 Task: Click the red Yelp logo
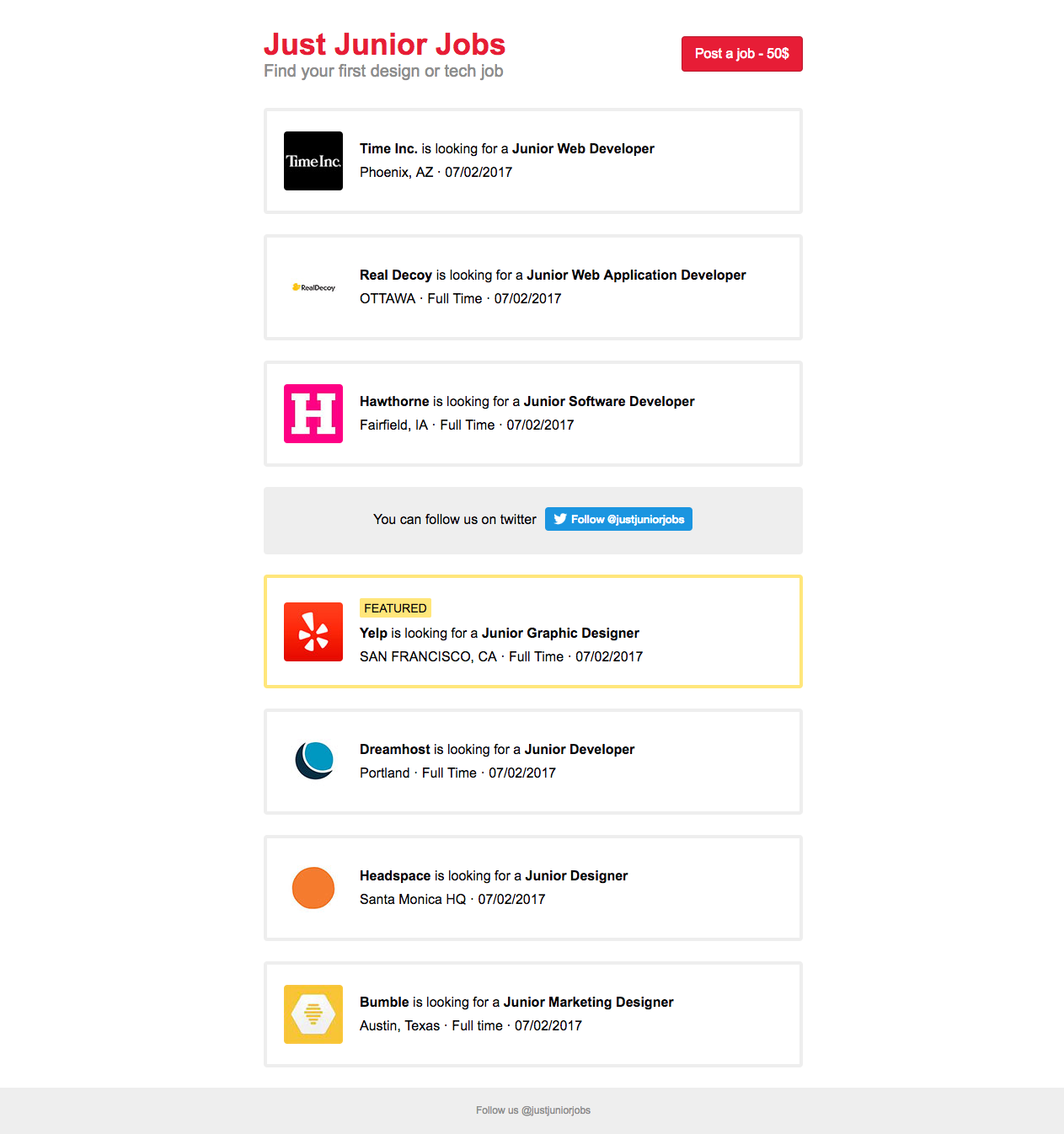pyautogui.click(x=313, y=632)
